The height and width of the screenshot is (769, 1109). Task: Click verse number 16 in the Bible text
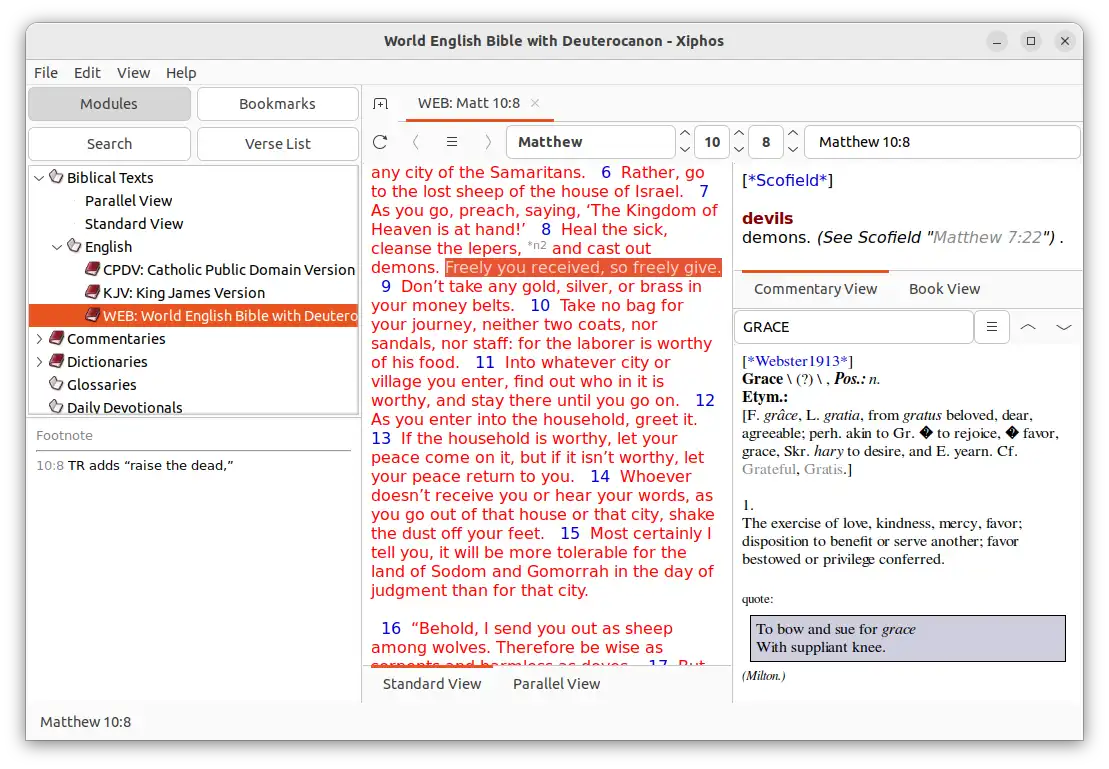[x=391, y=628]
